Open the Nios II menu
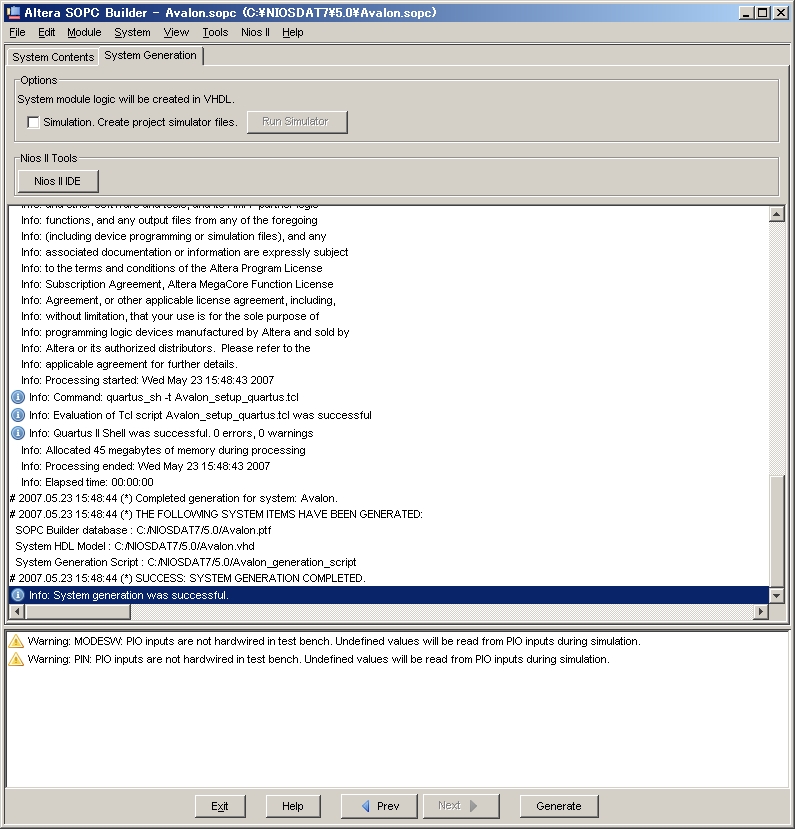 tap(254, 32)
